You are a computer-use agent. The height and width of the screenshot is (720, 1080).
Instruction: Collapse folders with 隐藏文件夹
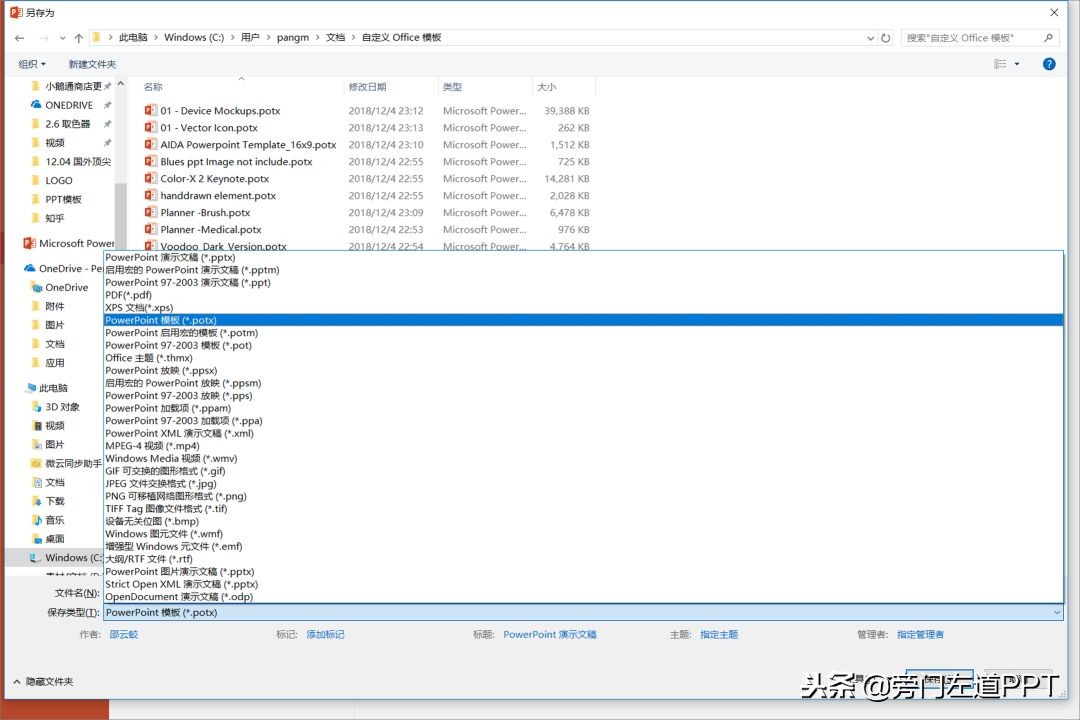coord(43,681)
